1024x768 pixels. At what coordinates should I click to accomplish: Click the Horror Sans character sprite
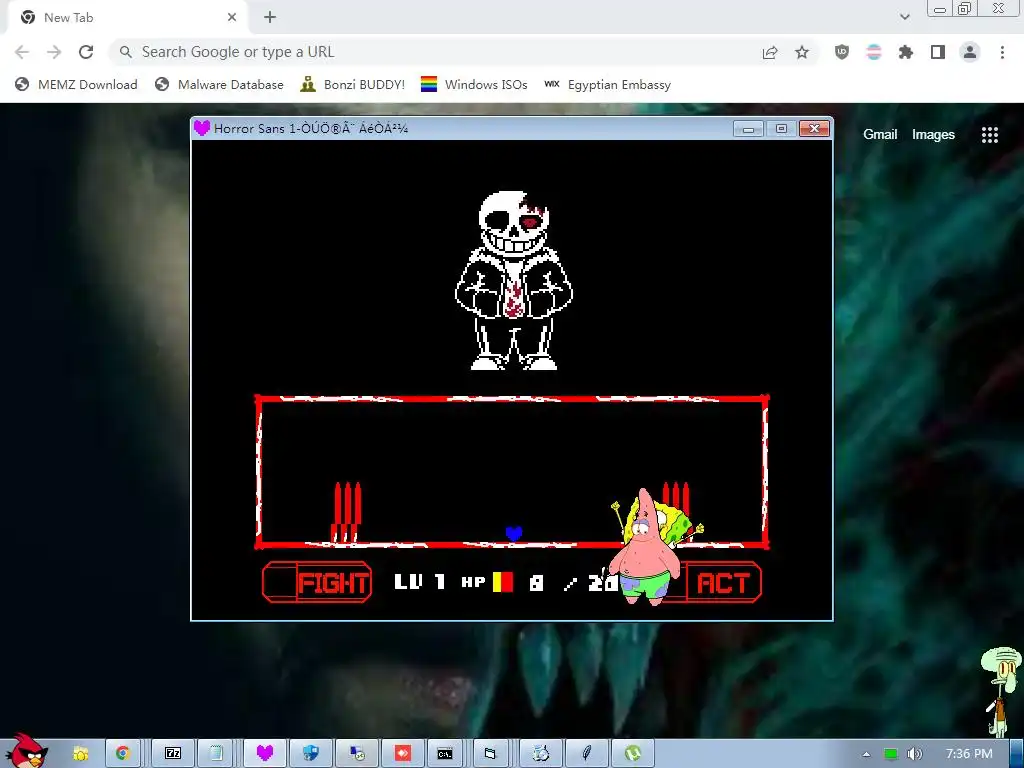tap(514, 281)
